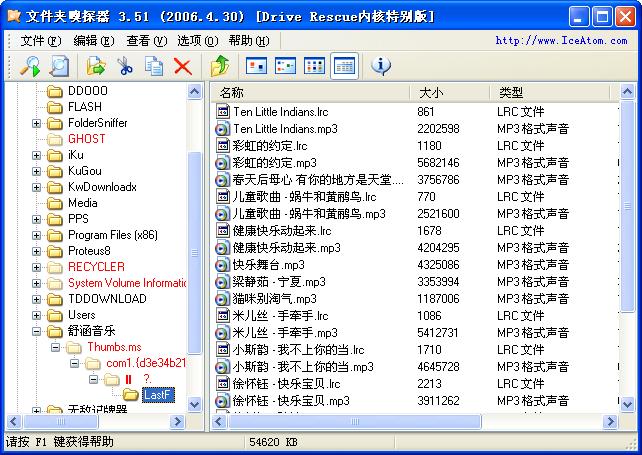Click the second magnifier find icon
This screenshot has height=455, width=642.
coord(59,66)
